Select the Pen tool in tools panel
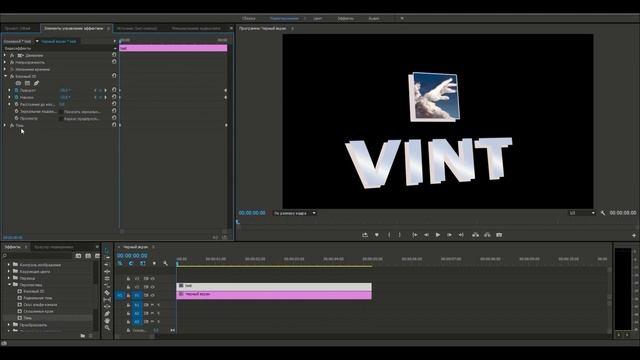640x360 pixels. pyautogui.click(x=107, y=314)
